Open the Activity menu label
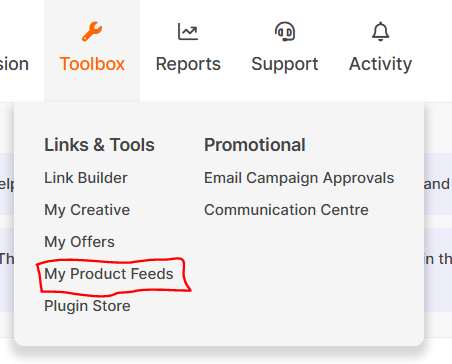 pyautogui.click(x=380, y=64)
